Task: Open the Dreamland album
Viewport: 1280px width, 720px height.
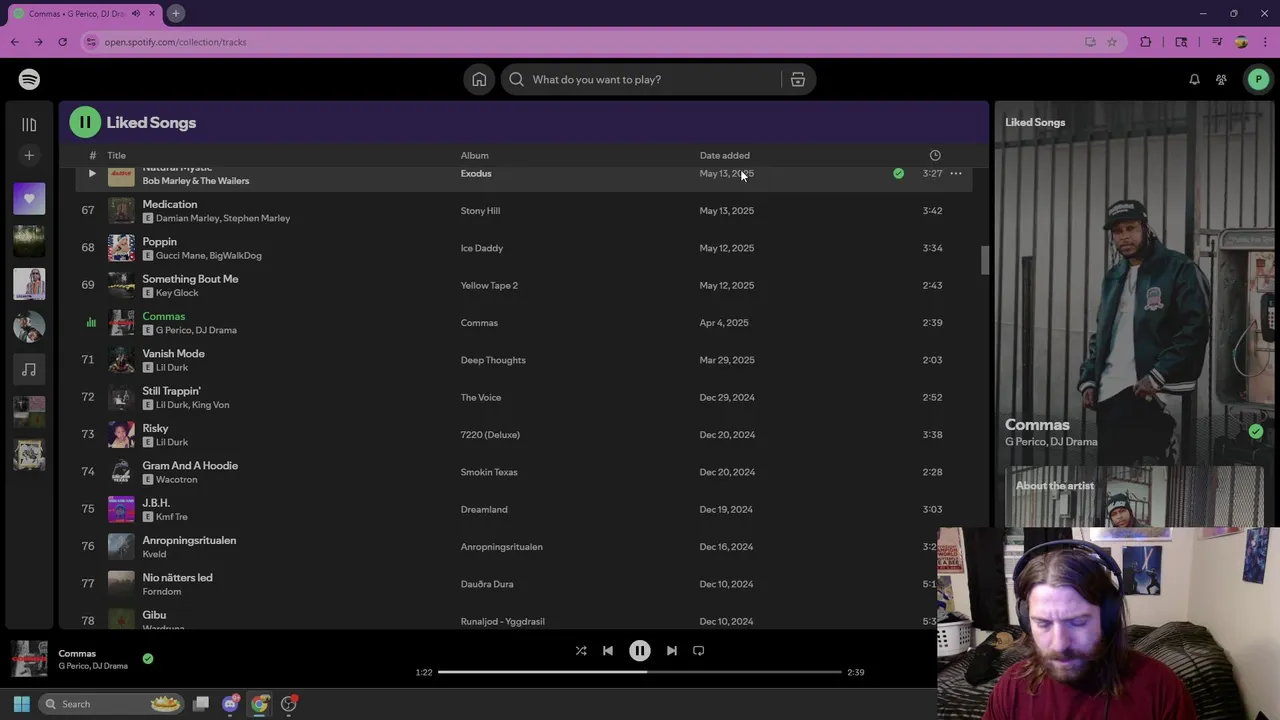Action: click(484, 509)
